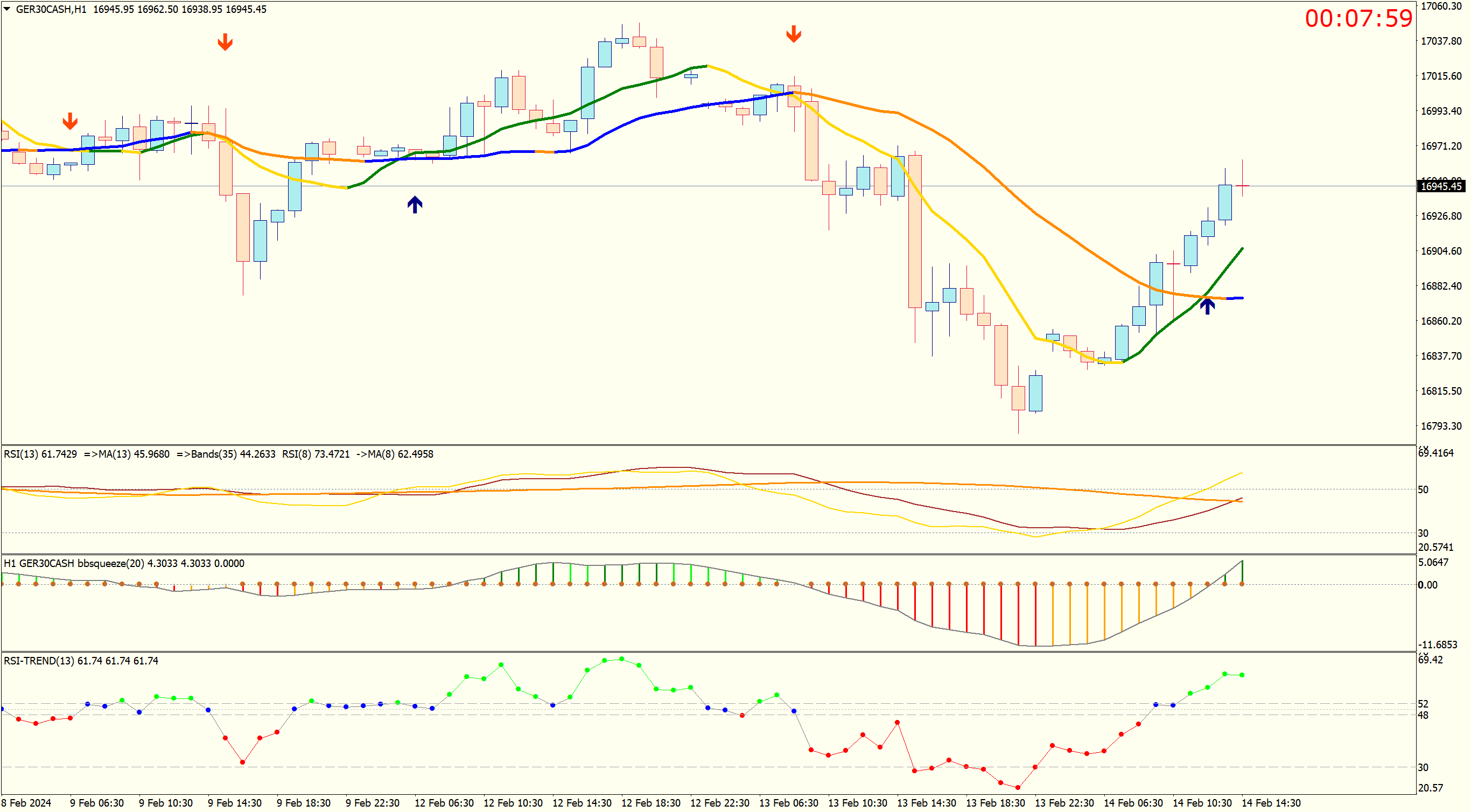Click the 50 level label in RSI window
Image resolution: width=1471 pixels, height=812 pixels.
click(1423, 489)
